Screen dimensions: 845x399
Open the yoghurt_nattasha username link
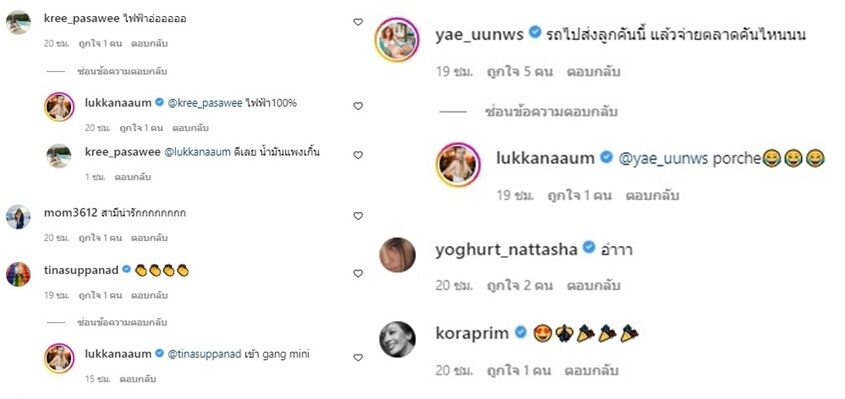pos(506,250)
